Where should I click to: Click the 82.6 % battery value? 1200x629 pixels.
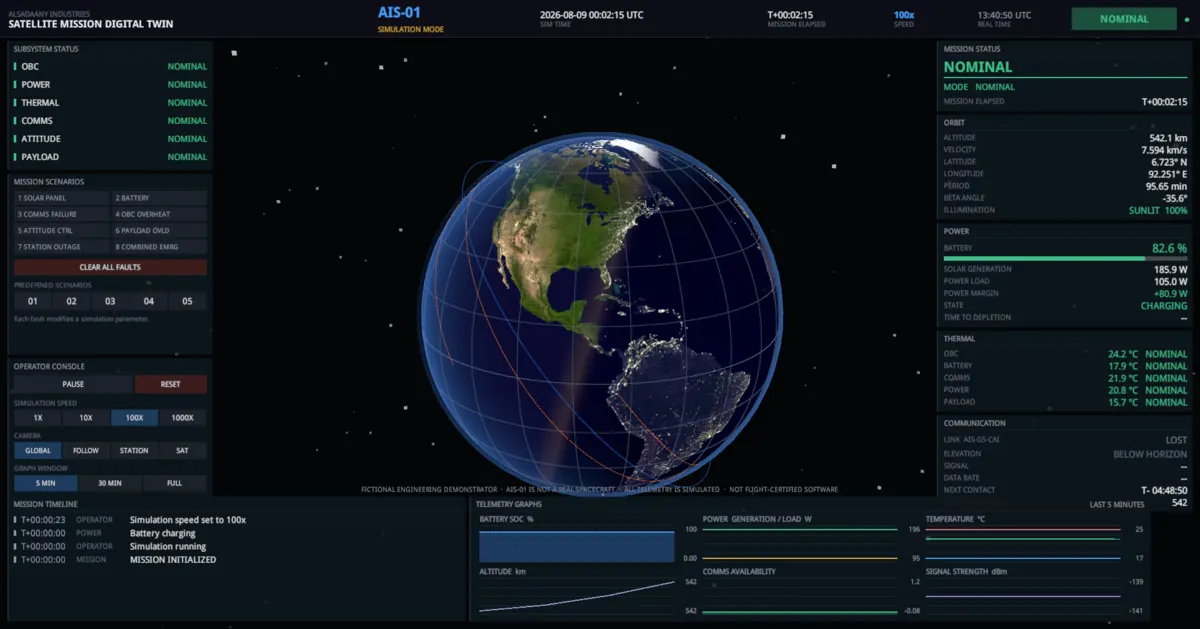(1169, 248)
